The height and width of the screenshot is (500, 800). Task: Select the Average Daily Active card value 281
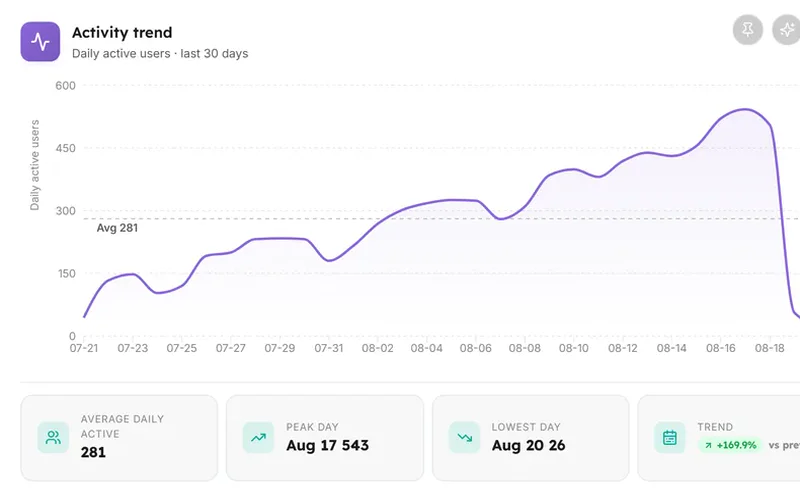(x=93, y=452)
